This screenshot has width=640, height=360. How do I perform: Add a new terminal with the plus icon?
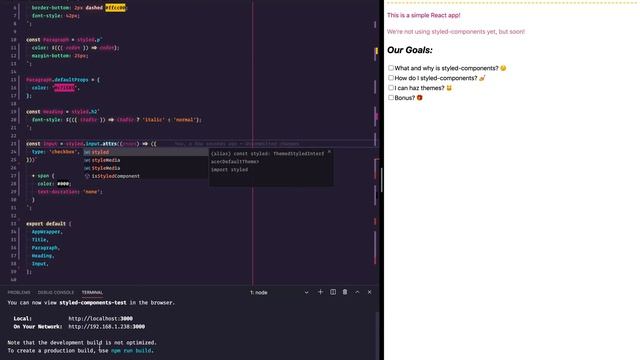[320, 292]
